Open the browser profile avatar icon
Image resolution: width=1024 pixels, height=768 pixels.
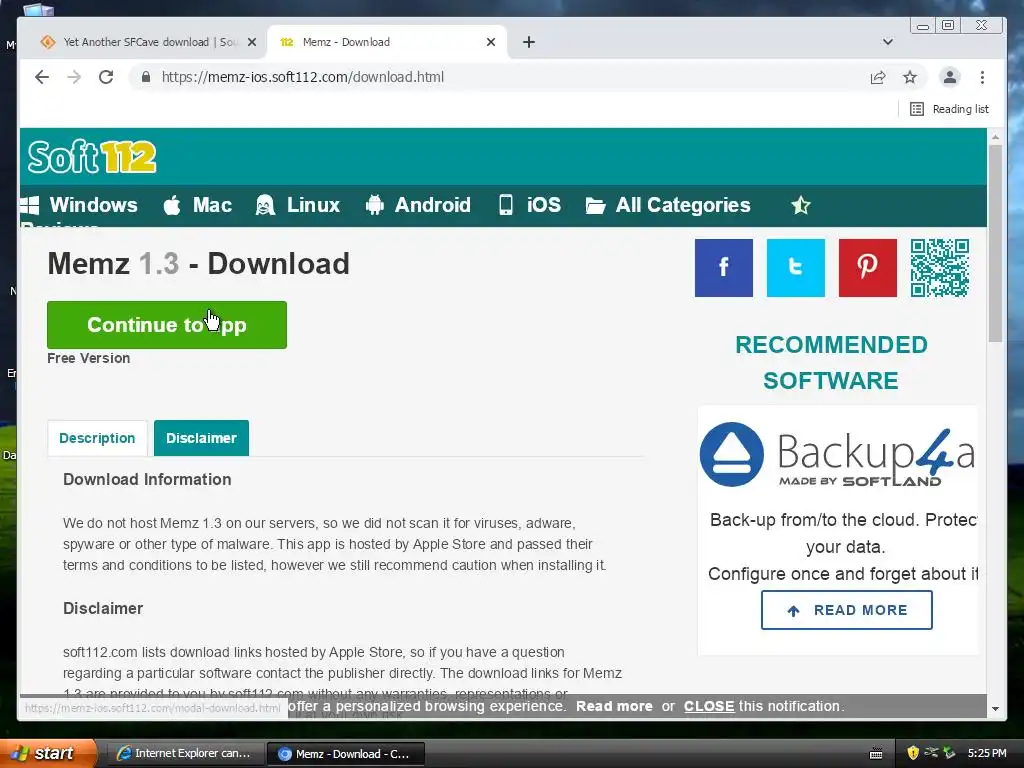point(950,77)
